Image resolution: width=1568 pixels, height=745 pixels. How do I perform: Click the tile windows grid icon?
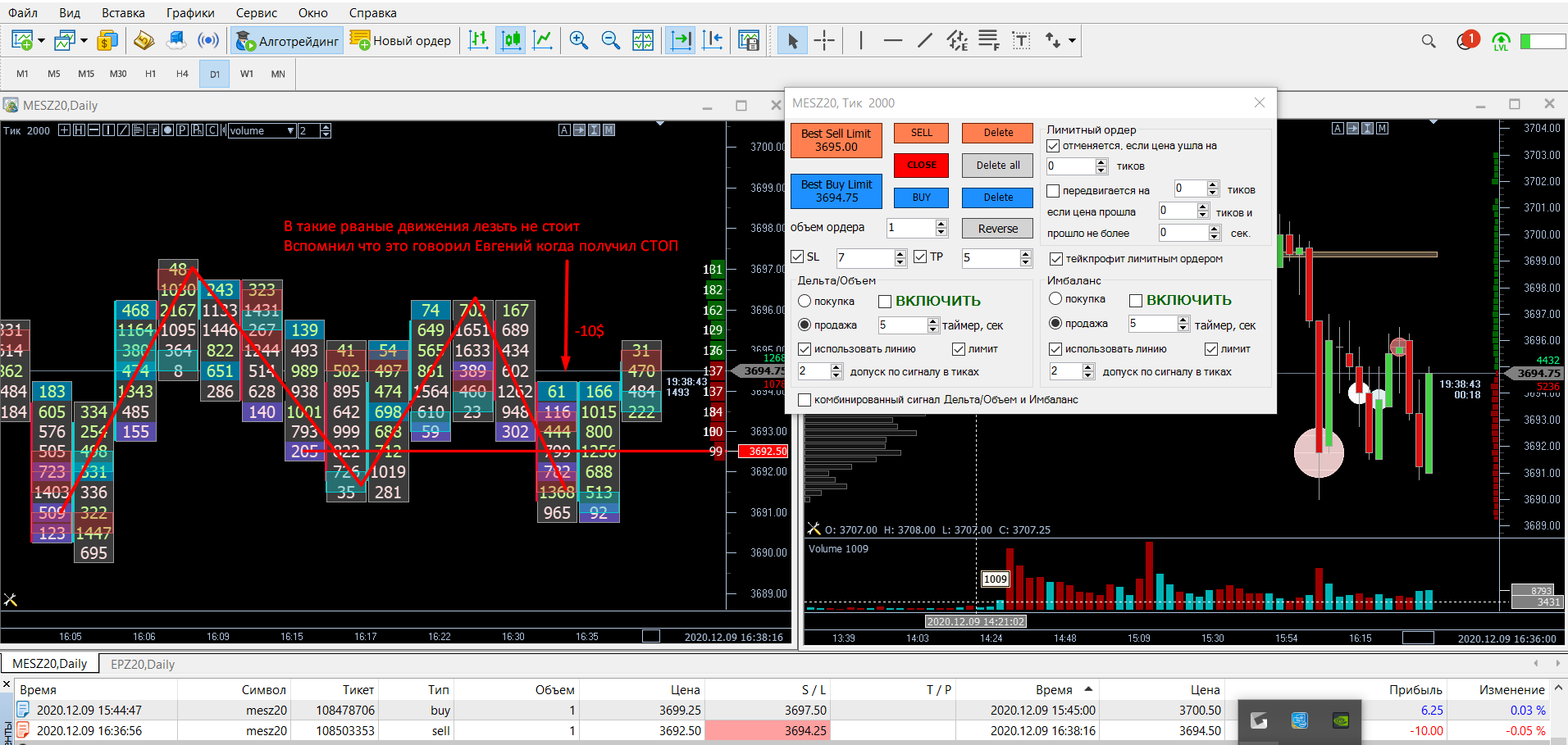(x=643, y=40)
